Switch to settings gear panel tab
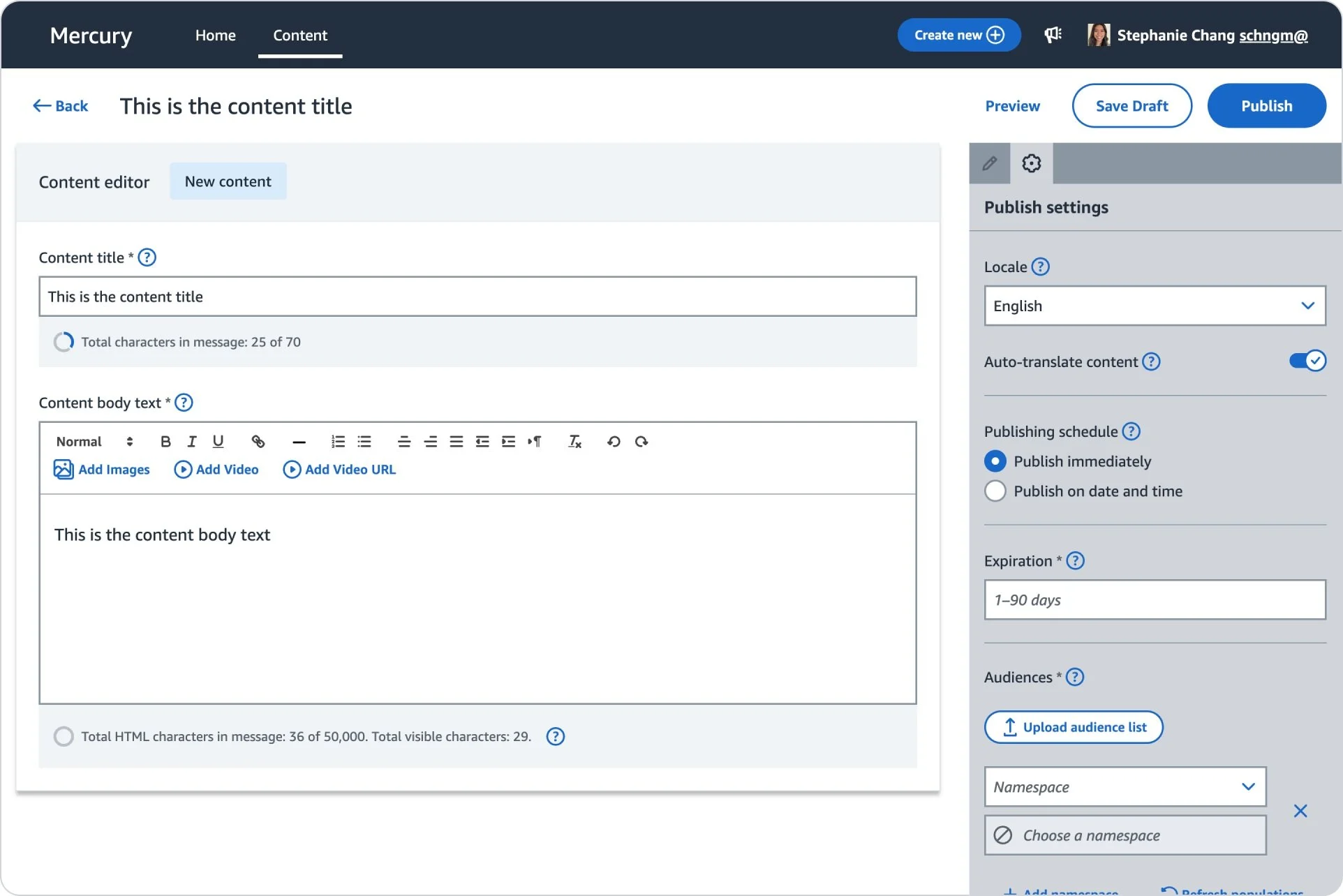Screen dimensions: 1343x896 pyautogui.click(x=1031, y=163)
